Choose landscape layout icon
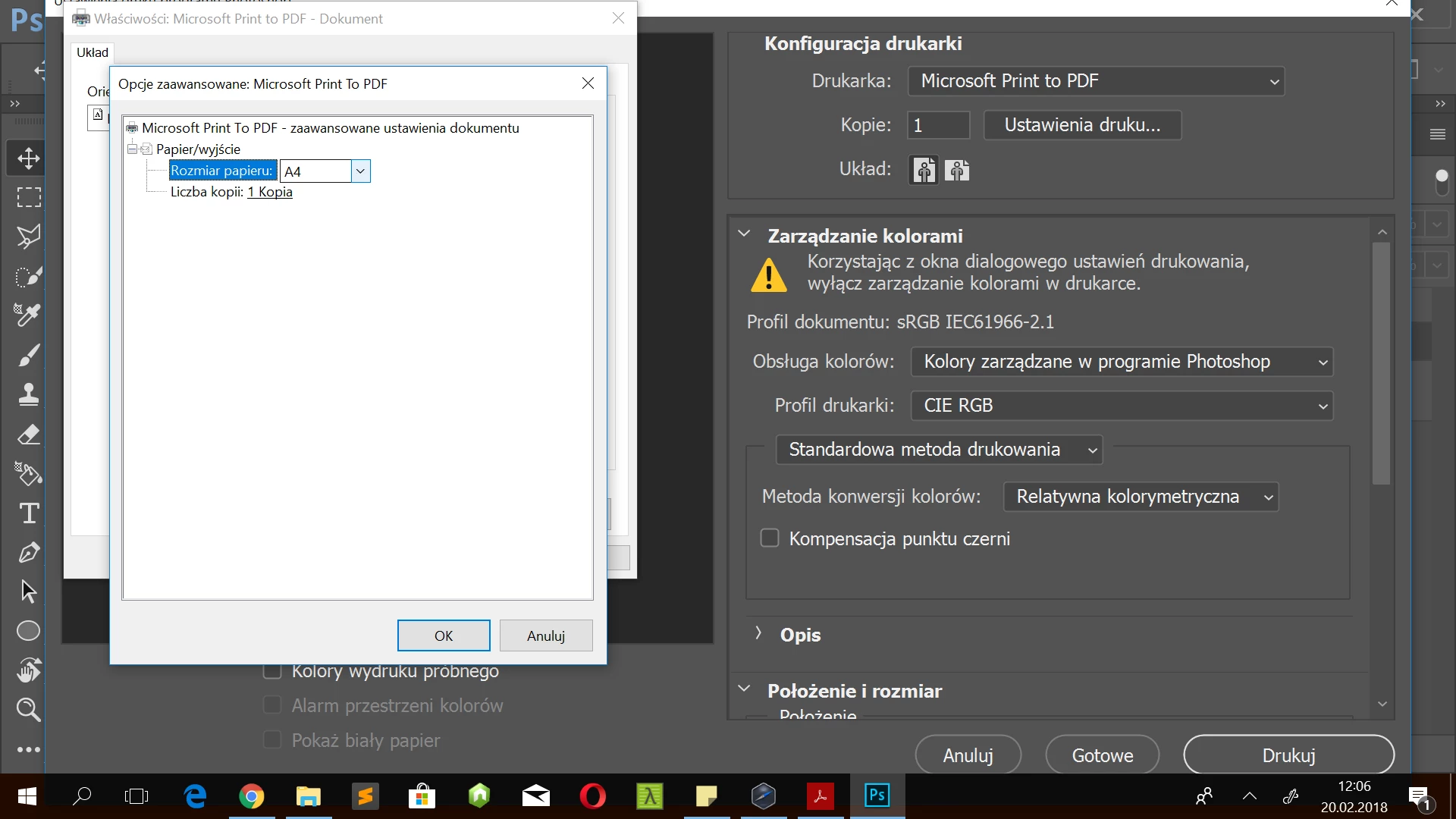This screenshot has height=819, width=1456. tap(957, 171)
